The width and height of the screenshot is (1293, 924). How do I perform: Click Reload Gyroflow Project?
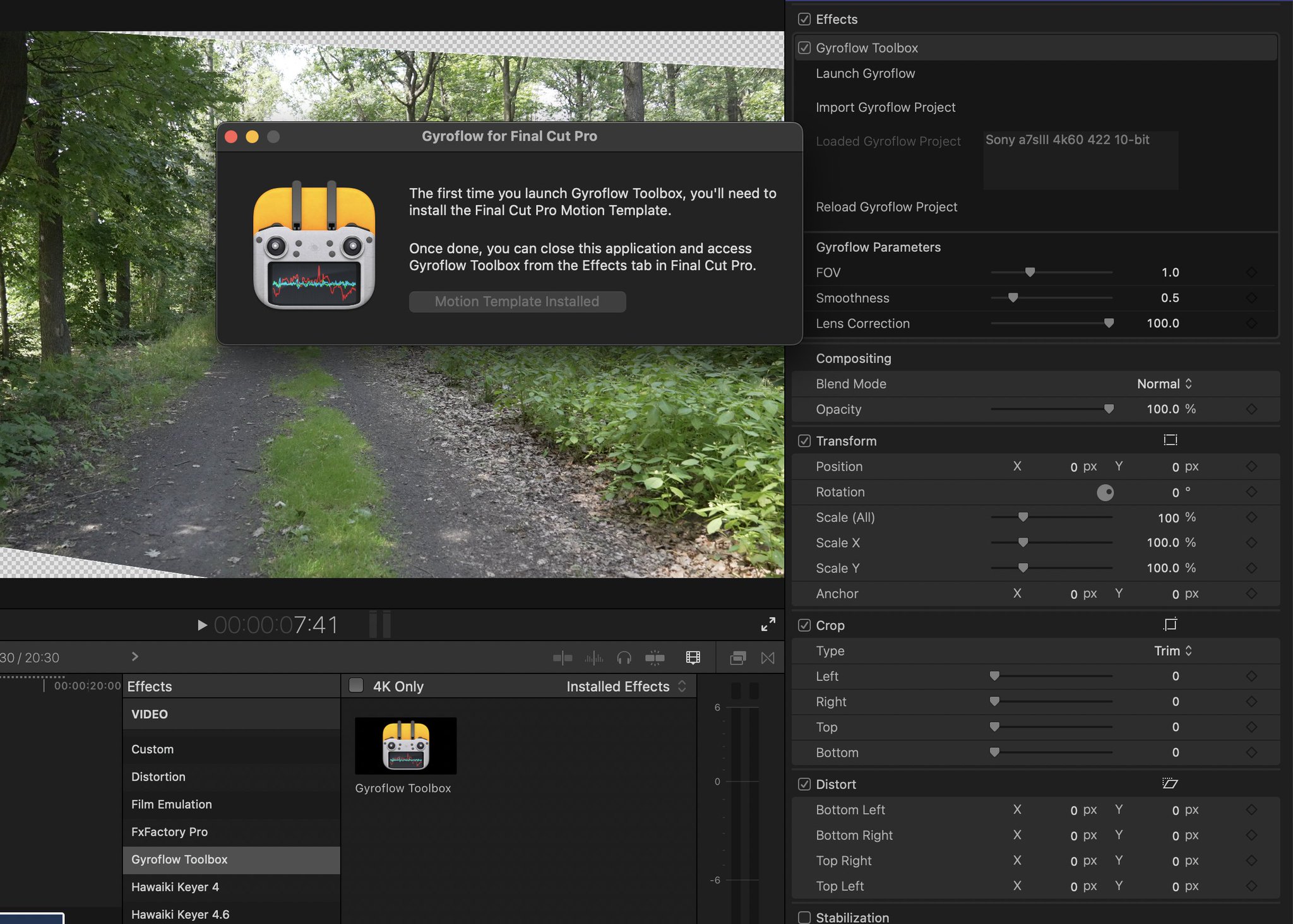click(x=886, y=207)
